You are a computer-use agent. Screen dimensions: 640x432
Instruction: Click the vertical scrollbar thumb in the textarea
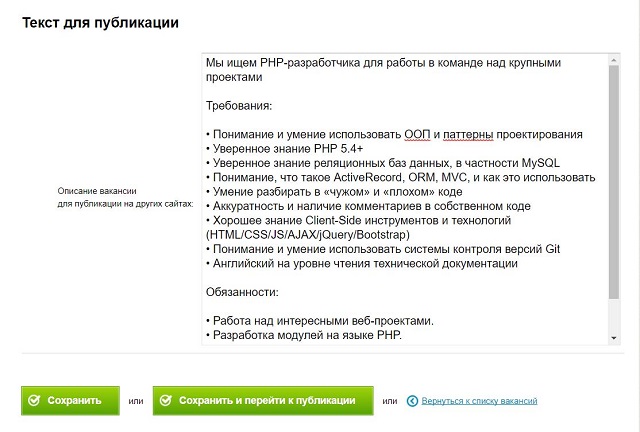pos(614,180)
